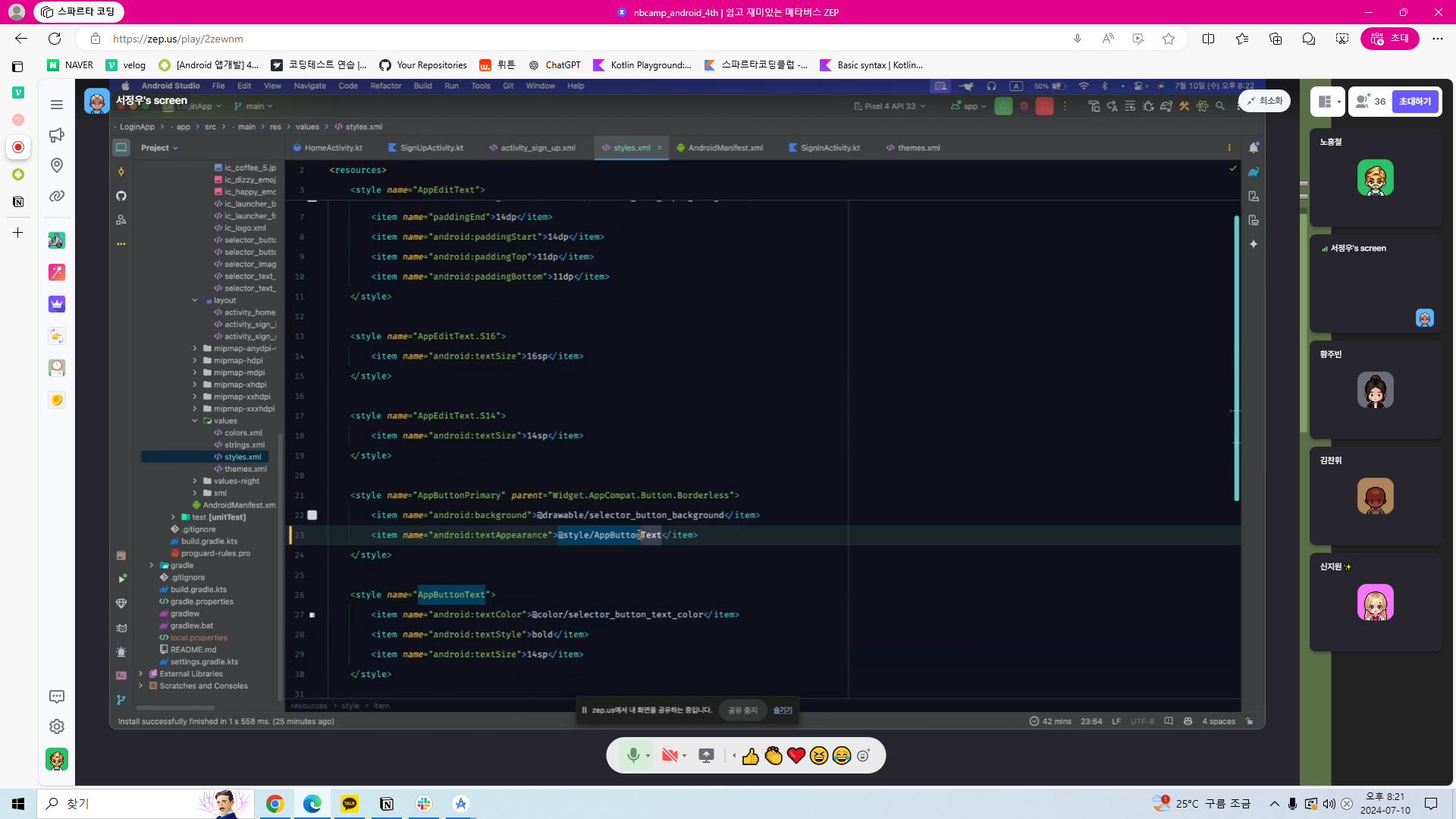
Task: Click the 초대하기 invite button
Action: (1414, 102)
